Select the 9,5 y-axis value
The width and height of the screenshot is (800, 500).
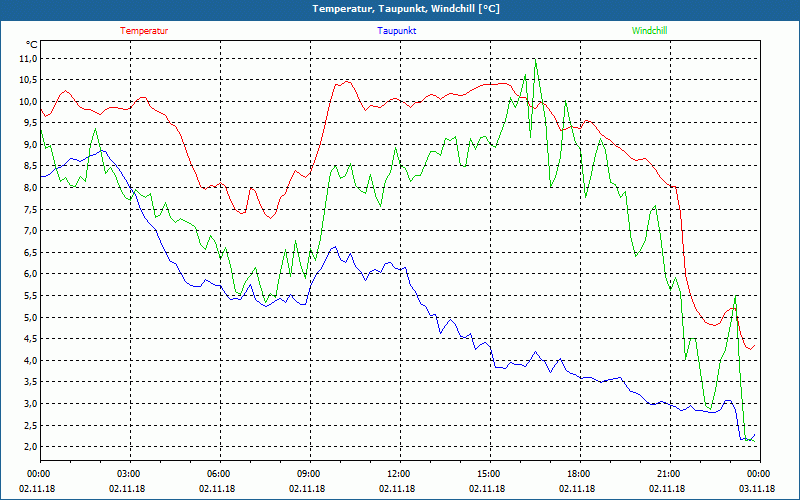tap(30, 123)
